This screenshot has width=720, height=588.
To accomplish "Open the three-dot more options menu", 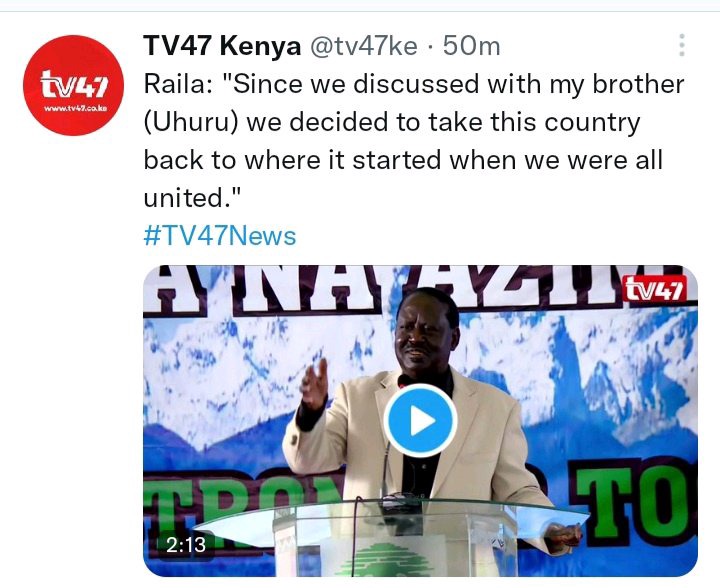I will (682, 45).
